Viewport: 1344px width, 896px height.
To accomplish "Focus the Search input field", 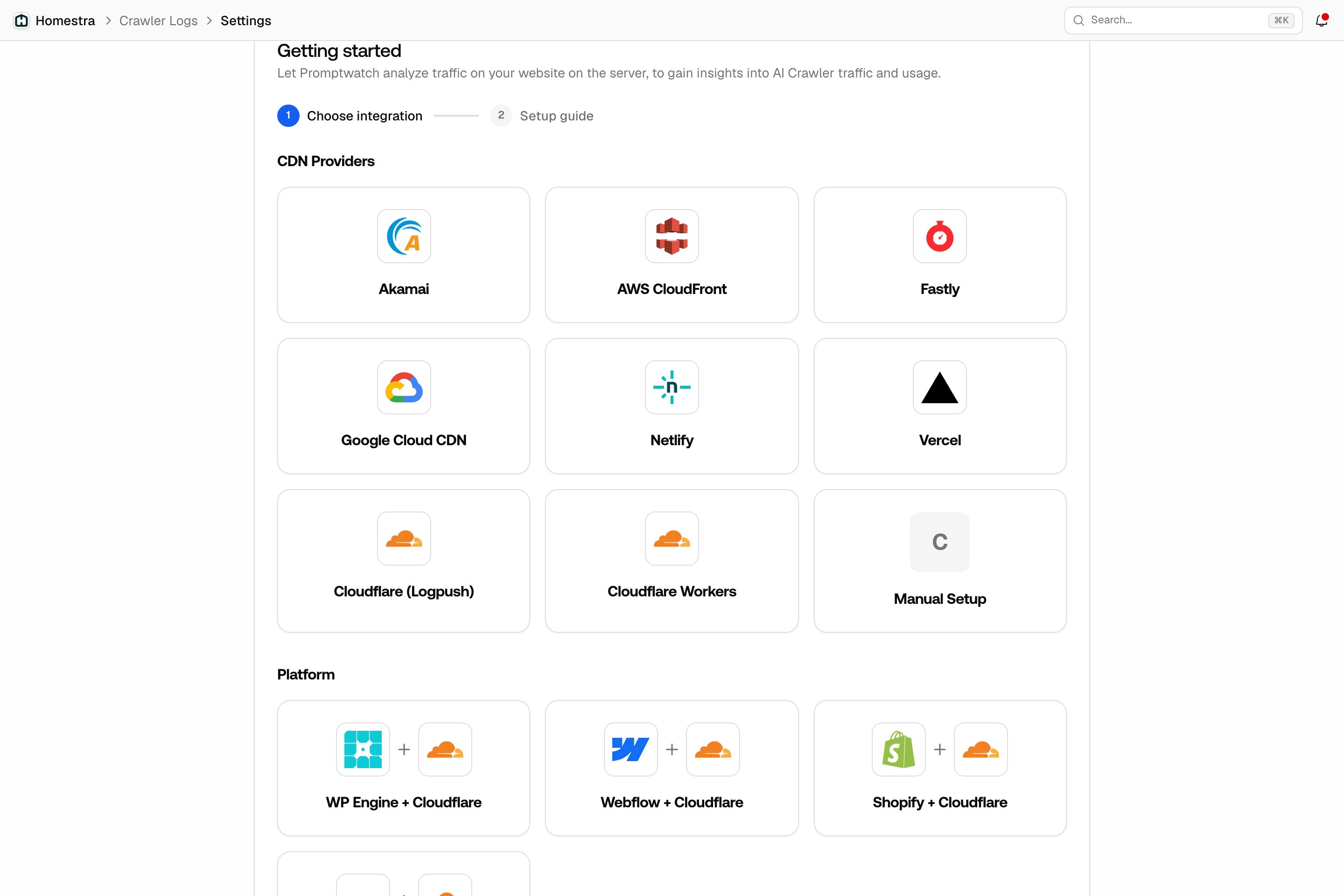I will click(x=1183, y=21).
